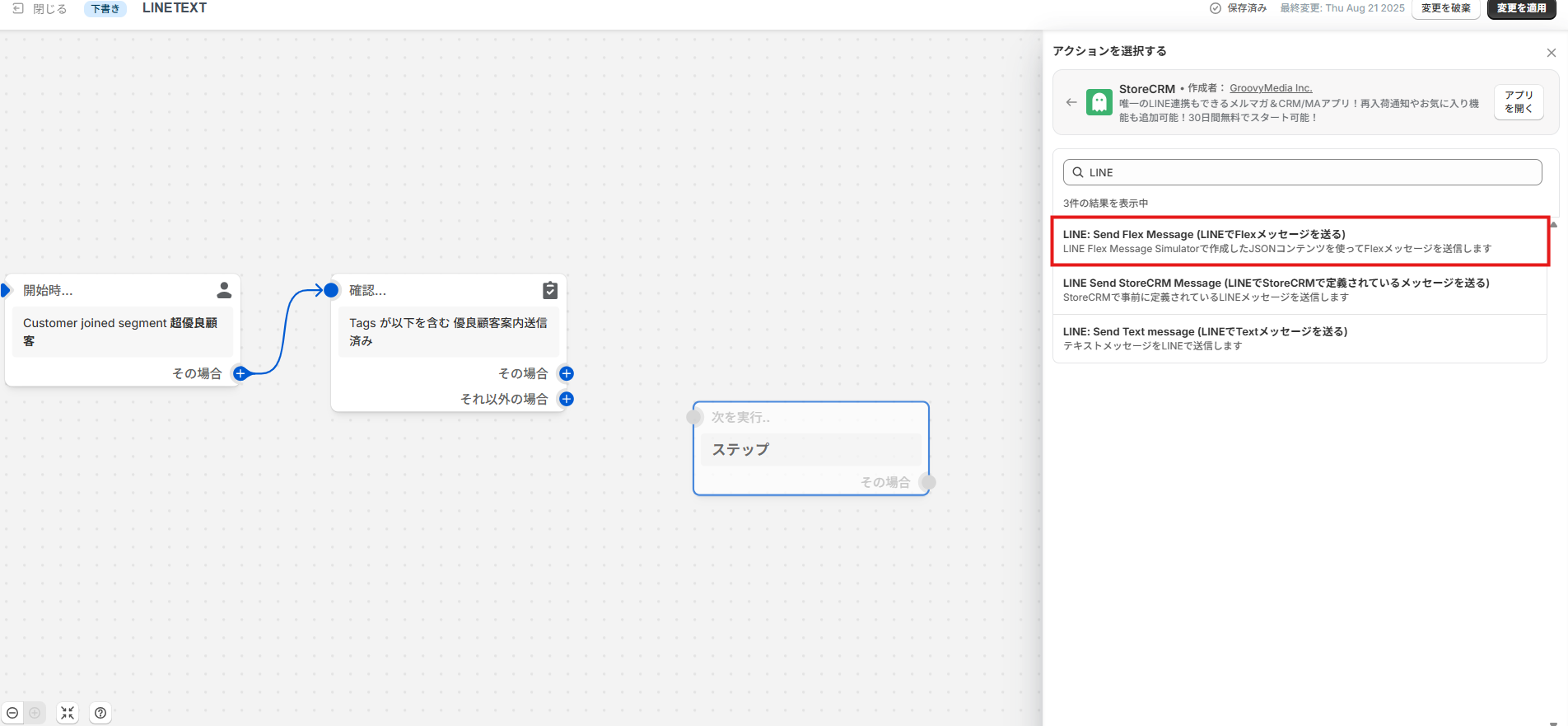Click the アプリを開く button
This screenshot has width=1568, height=726.
(x=1519, y=102)
